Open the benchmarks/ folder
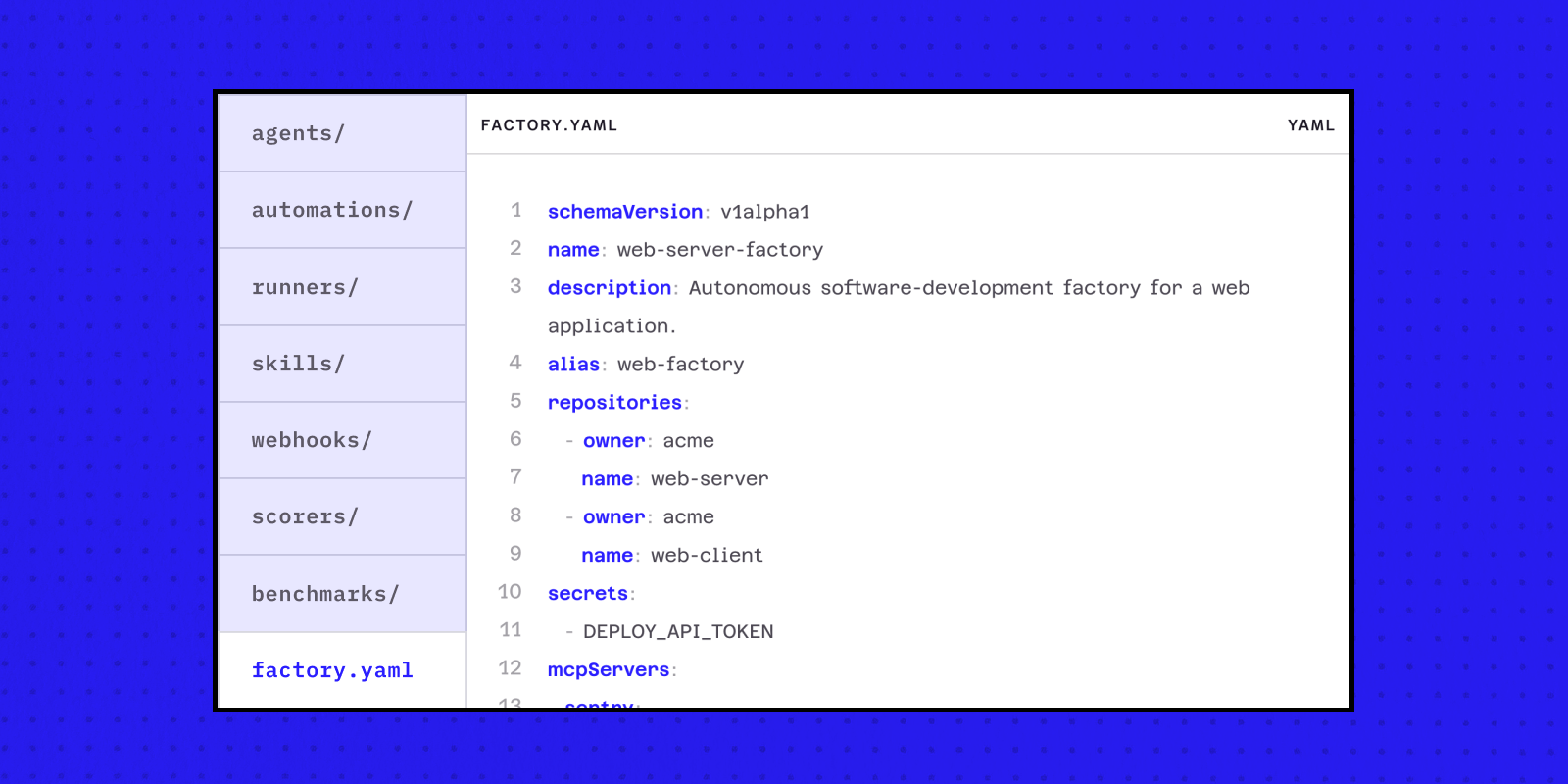Screen dimensions: 1568x784 [x=342, y=594]
